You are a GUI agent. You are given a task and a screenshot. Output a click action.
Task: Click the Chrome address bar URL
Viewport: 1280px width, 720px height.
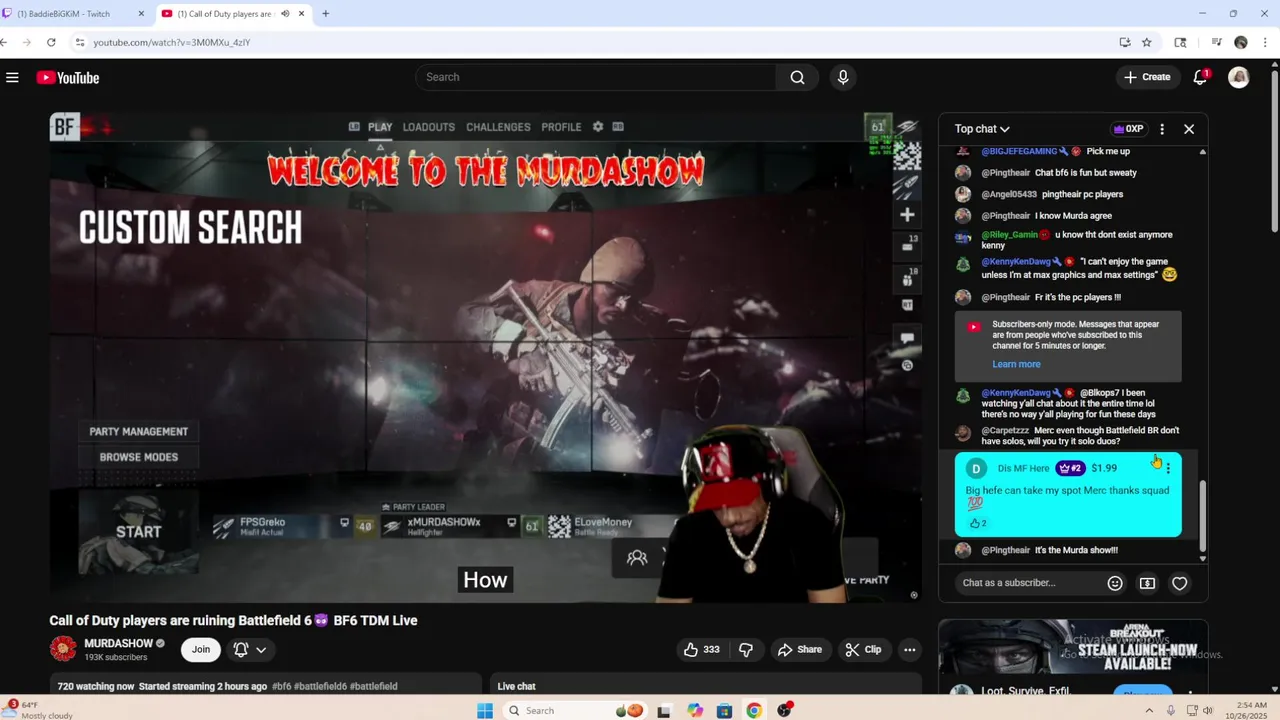click(172, 42)
